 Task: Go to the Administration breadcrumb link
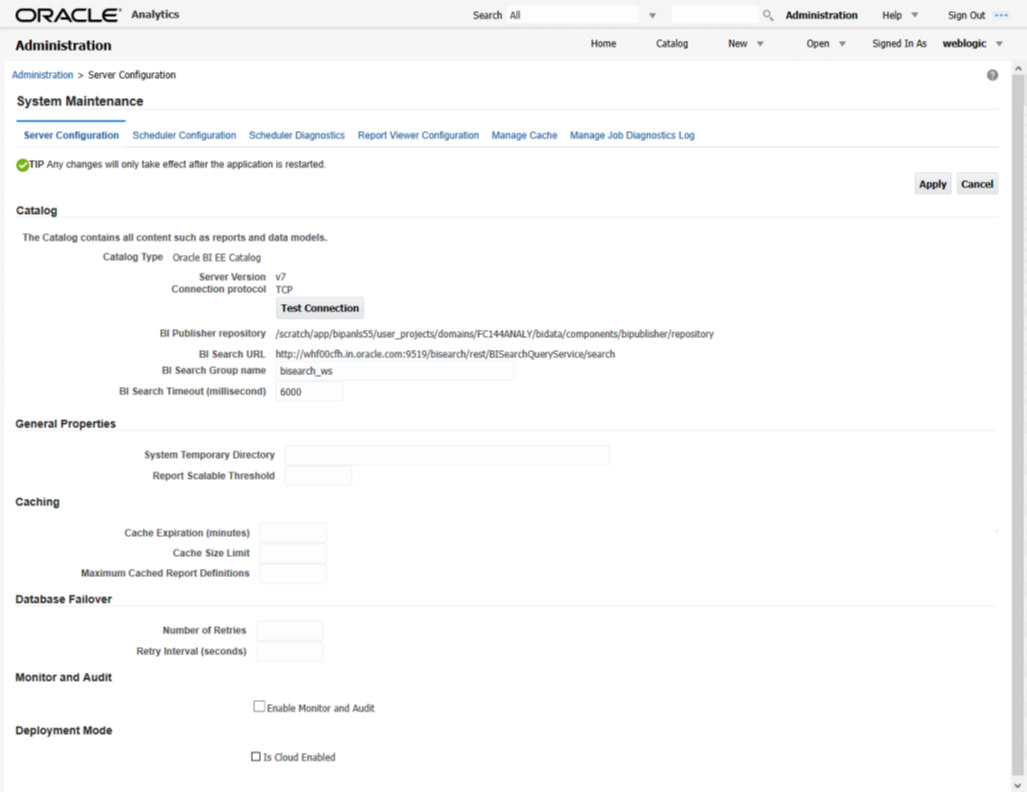(x=43, y=75)
